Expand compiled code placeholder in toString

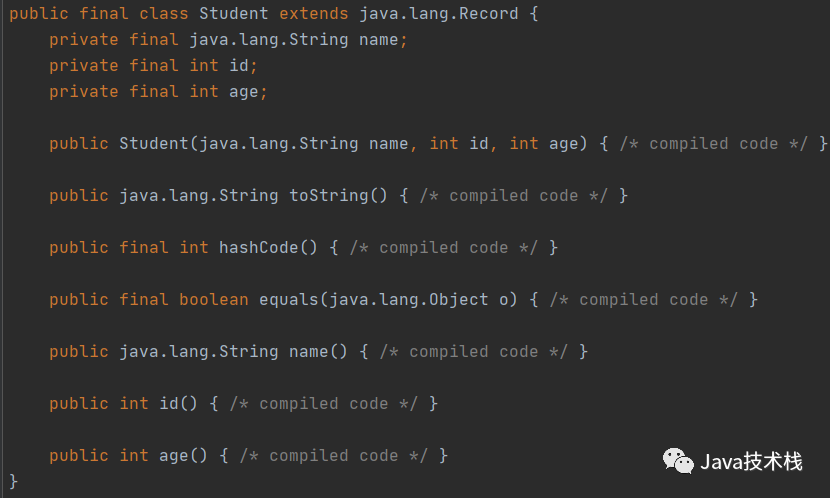click(x=513, y=196)
